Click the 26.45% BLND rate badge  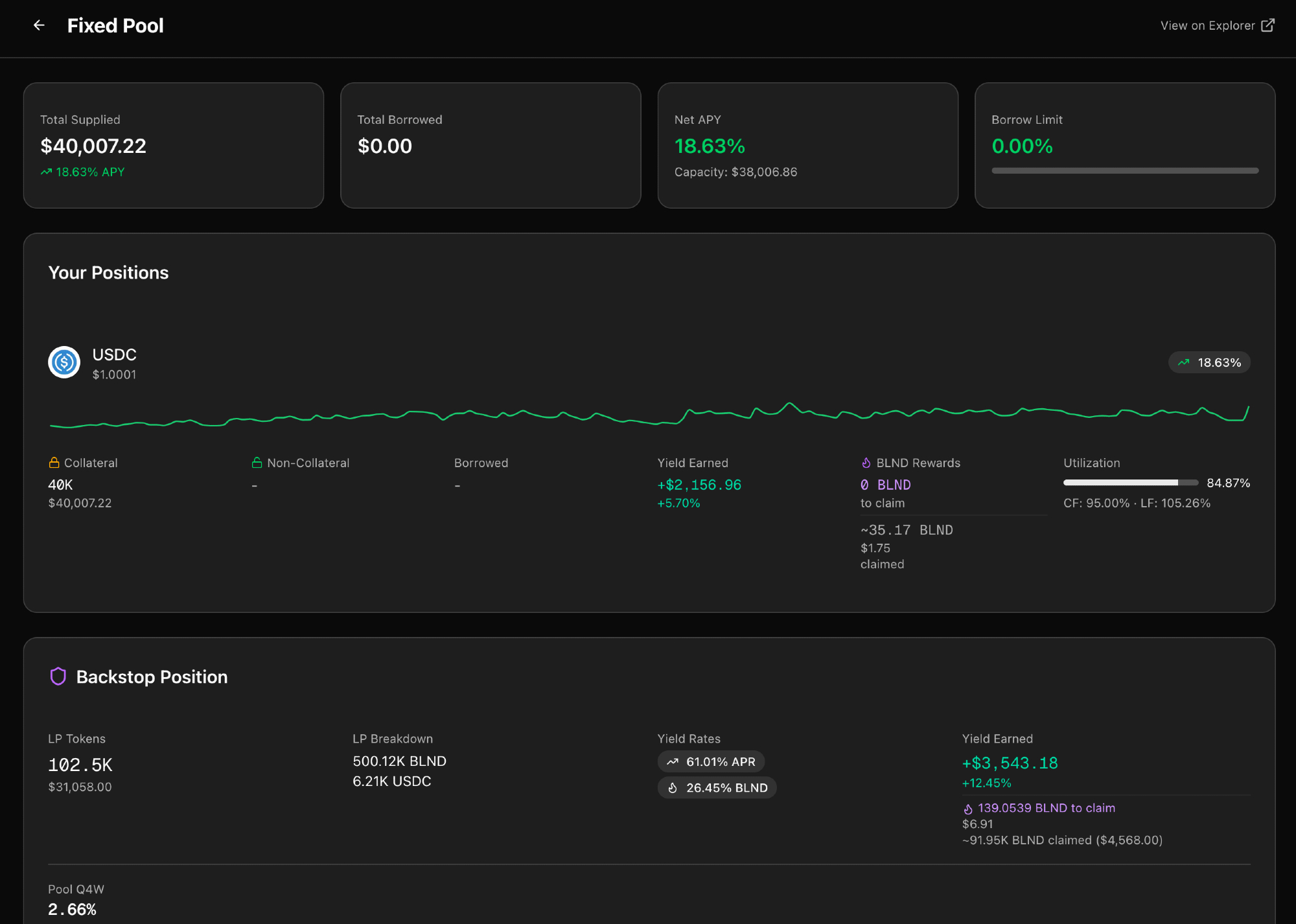pyautogui.click(x=717, y=788)
